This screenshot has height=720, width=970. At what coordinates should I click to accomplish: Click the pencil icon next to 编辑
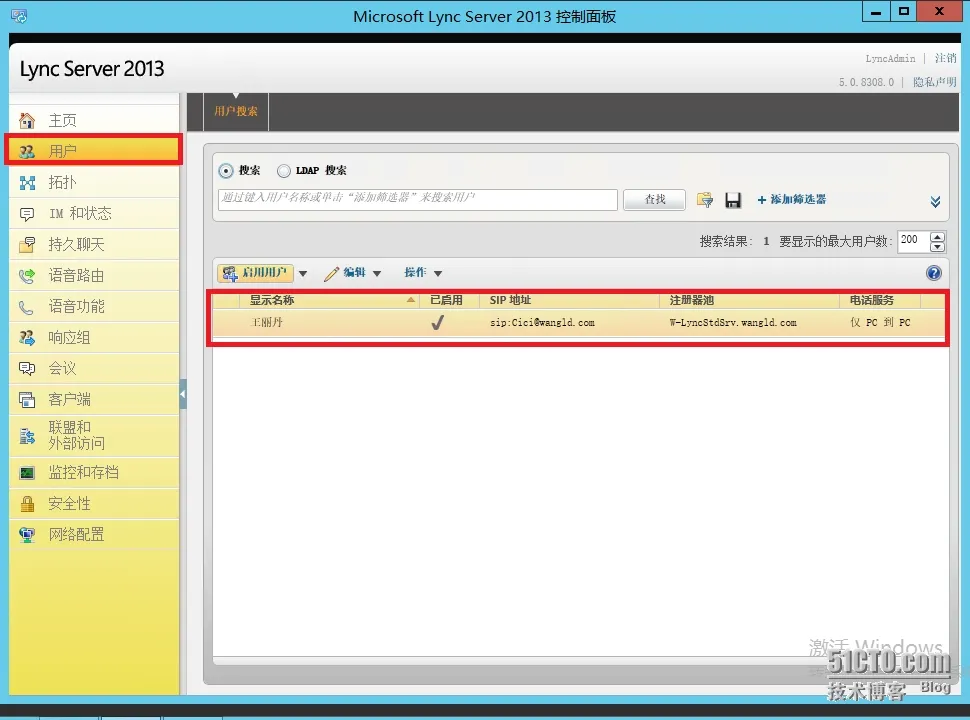(x=332, y=273)
